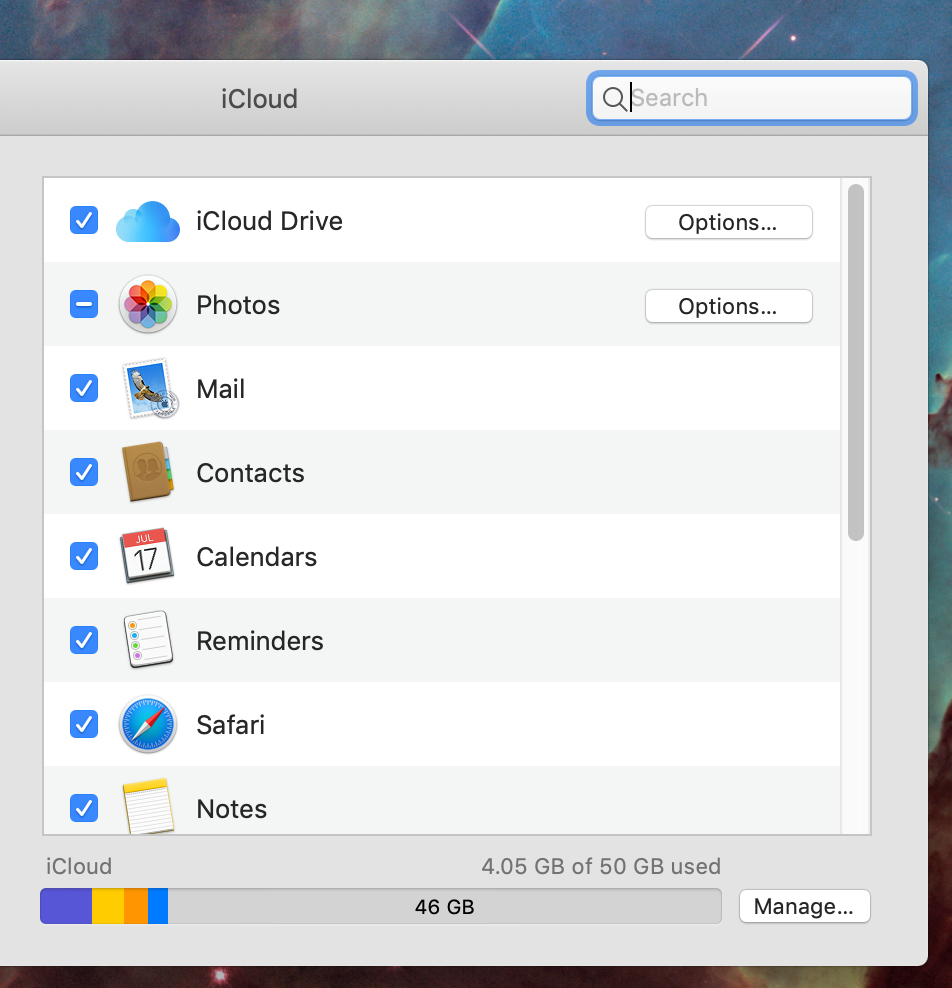Click the Notes notepad icon
This screenshot has width=952, height=988.
click(x=148, y=807)
